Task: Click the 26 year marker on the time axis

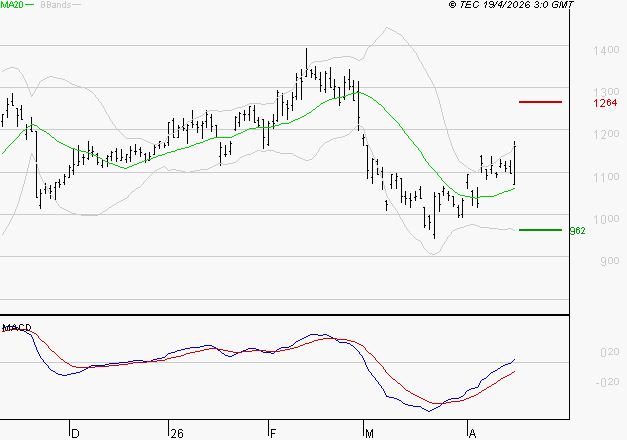Action: point(177,434)
